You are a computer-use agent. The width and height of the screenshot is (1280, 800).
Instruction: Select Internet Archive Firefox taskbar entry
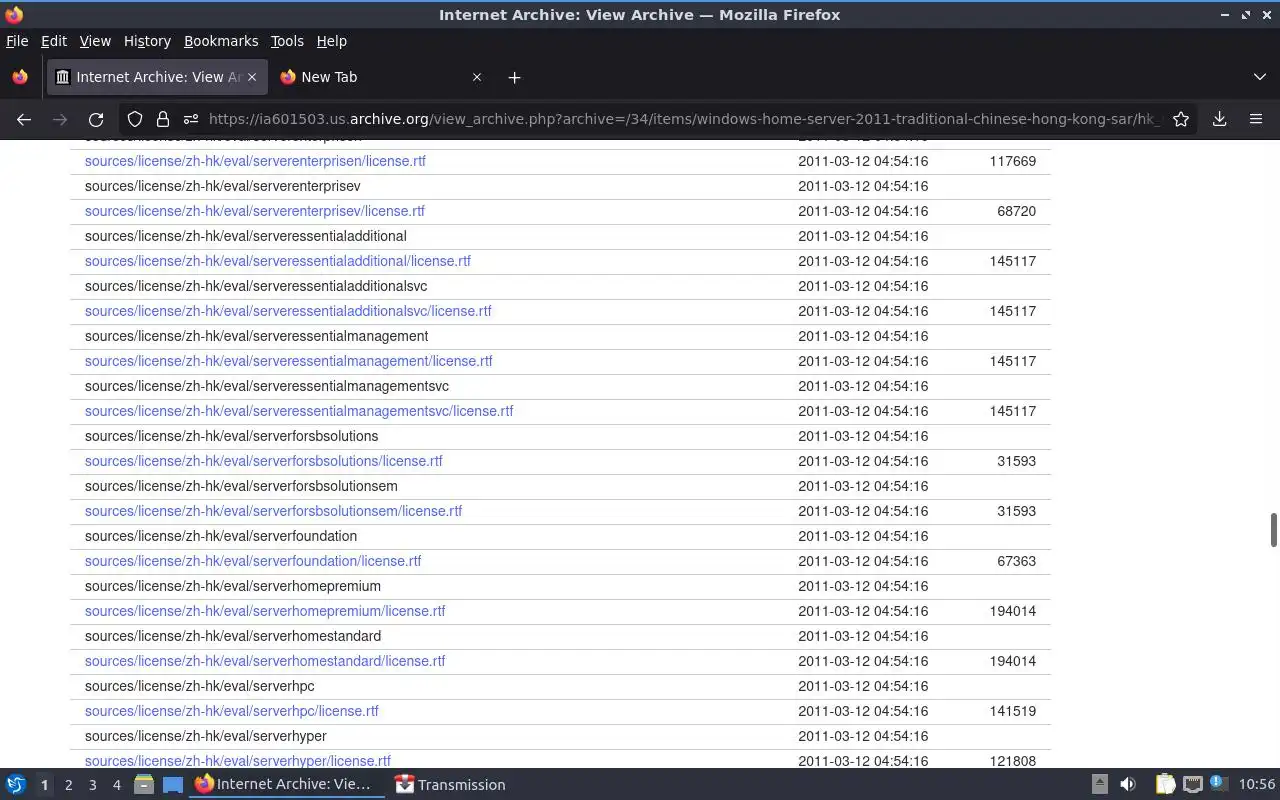point(284,785)
